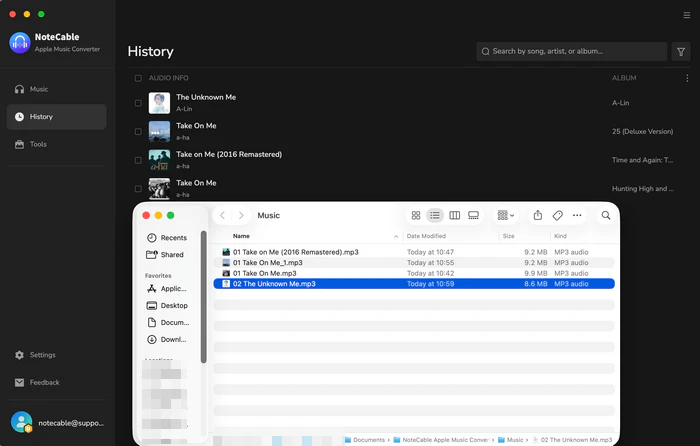Click the user account avatar
Viewport: 700px width, 446px height.
click(x=21, y=422)
